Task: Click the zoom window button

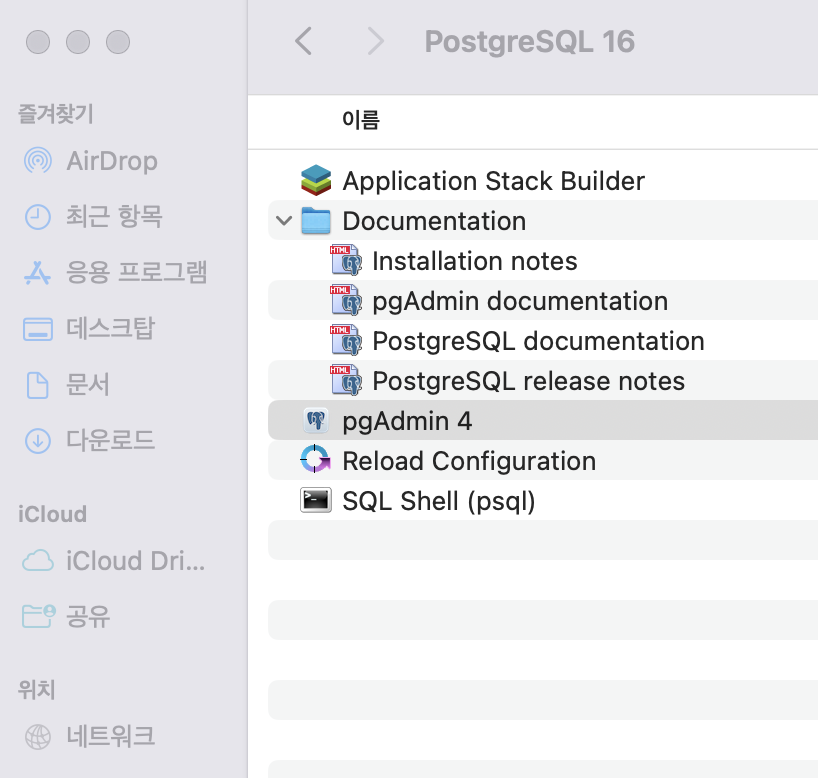Action: [x=118, y=42]
